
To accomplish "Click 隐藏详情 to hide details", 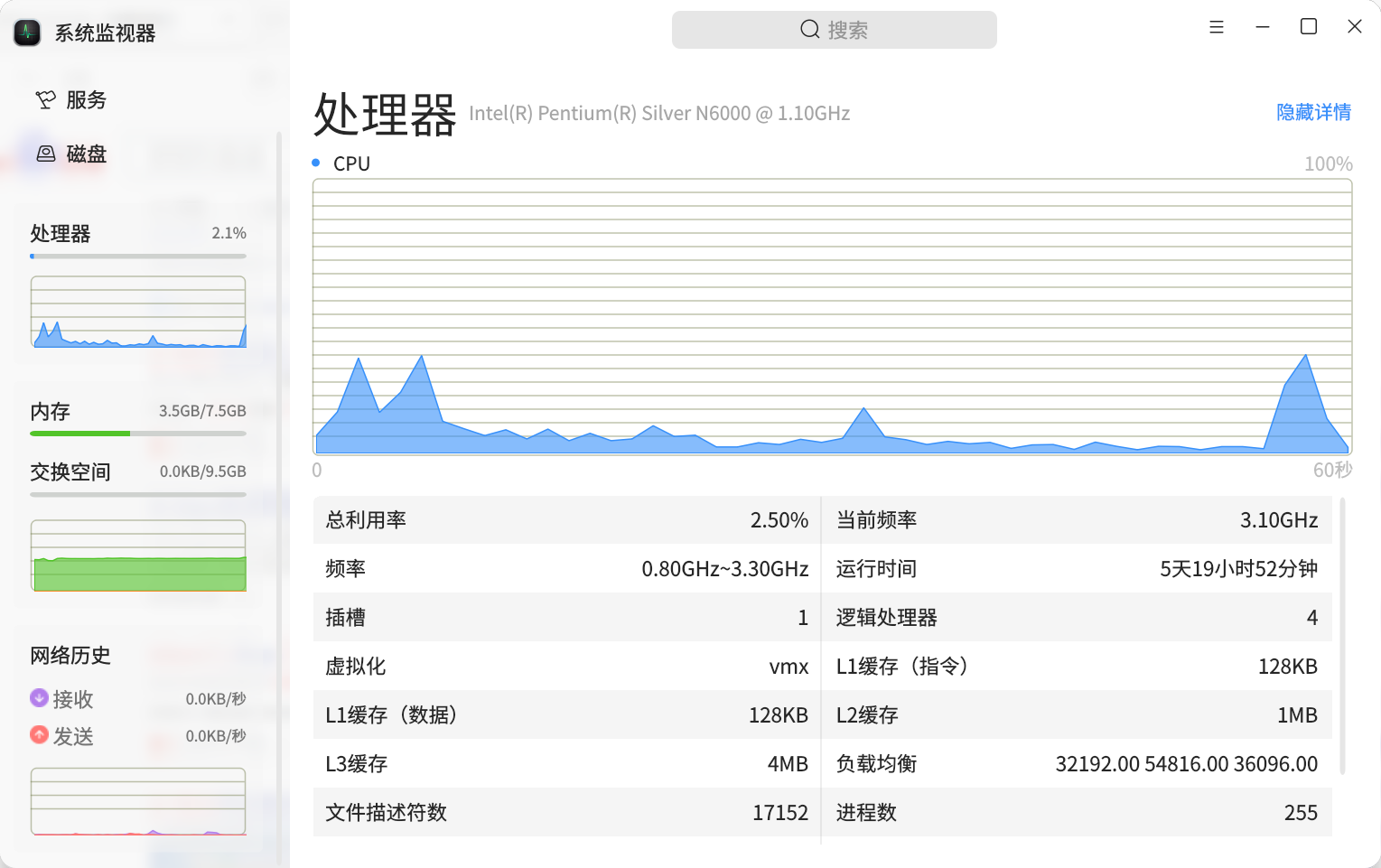I will [1313, 112].
